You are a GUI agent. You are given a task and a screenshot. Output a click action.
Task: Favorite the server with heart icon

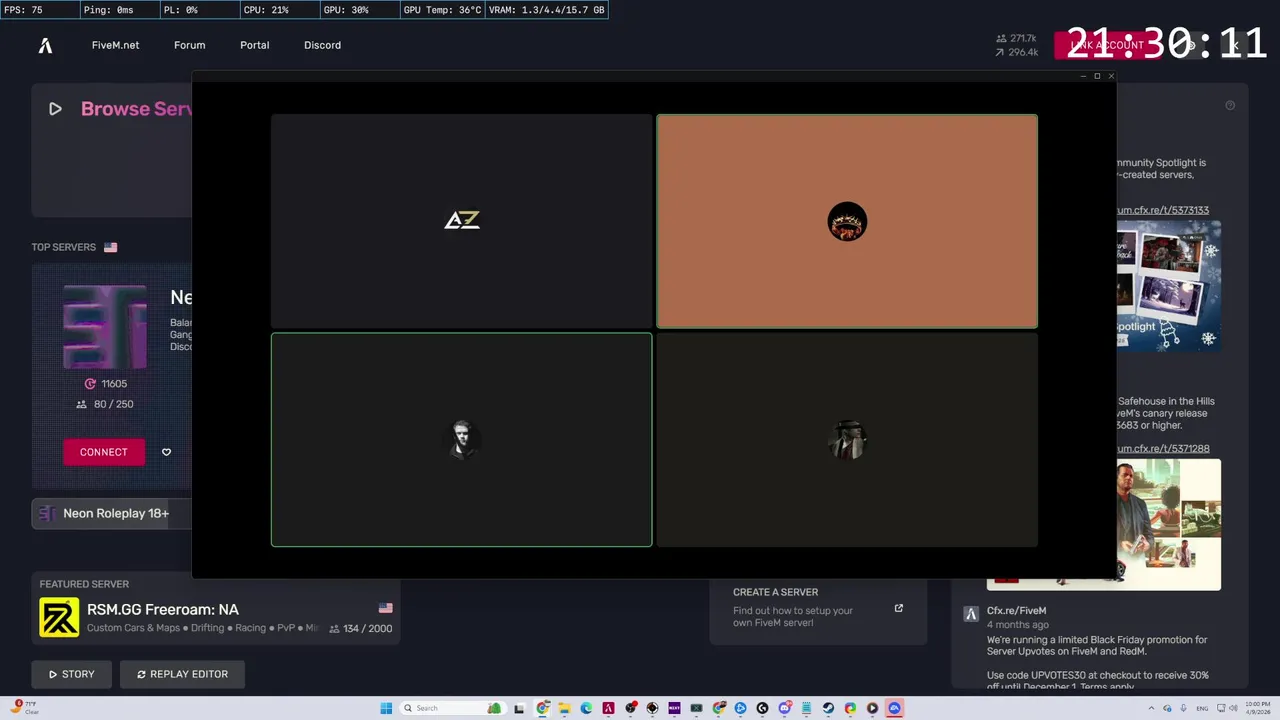[166, 452]
